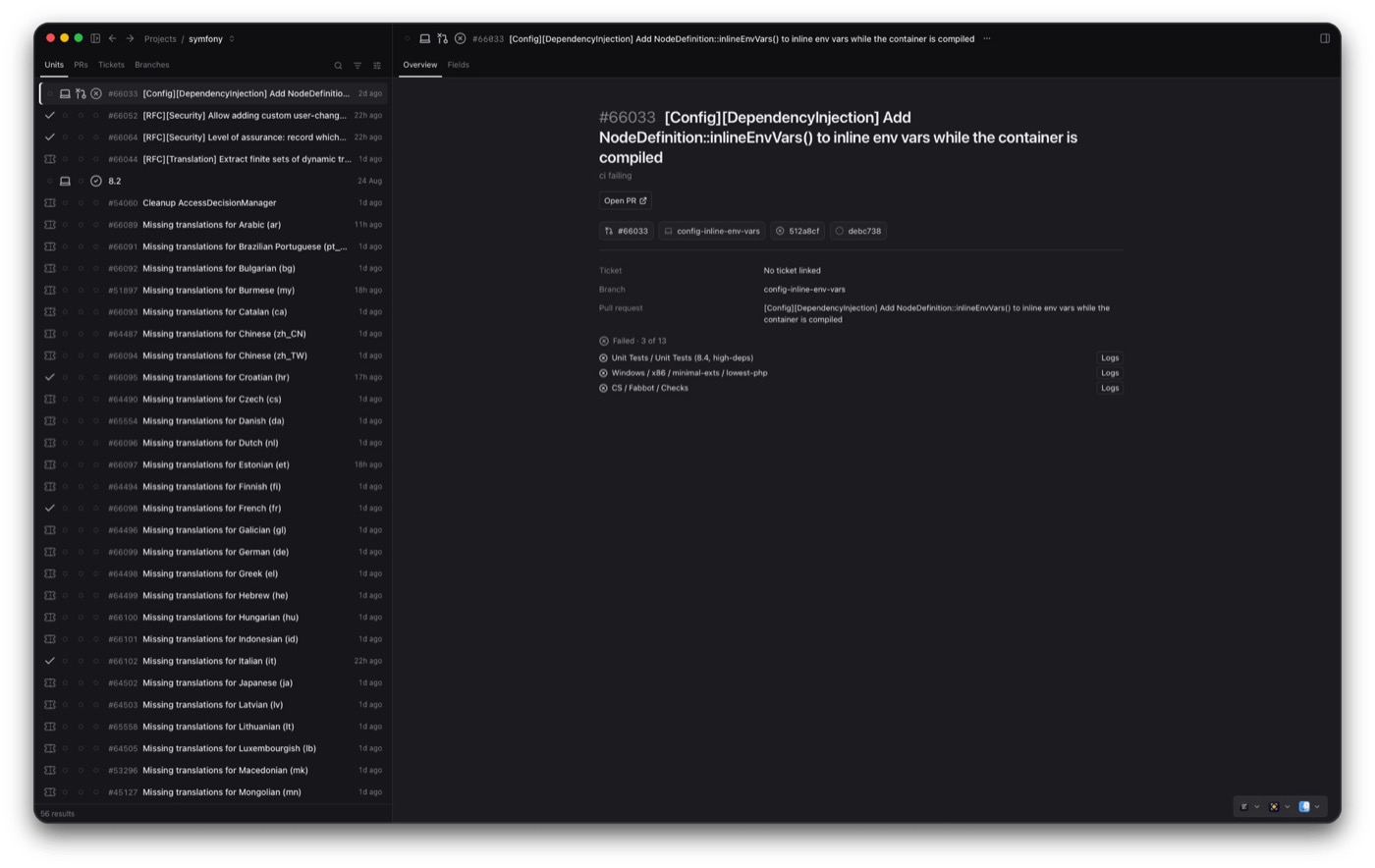Select Missing translations for French (fr)
Screen dimensions: 1375x868
[213, 509]
